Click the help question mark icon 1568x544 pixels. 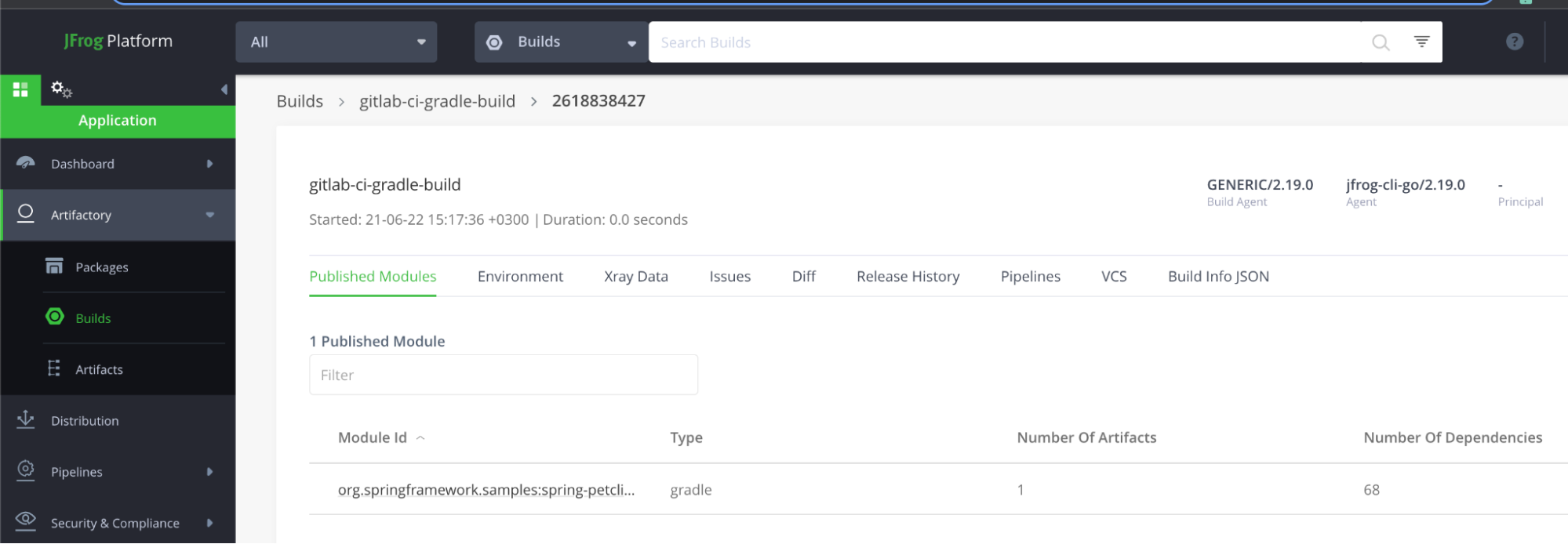pos(1514,42)
